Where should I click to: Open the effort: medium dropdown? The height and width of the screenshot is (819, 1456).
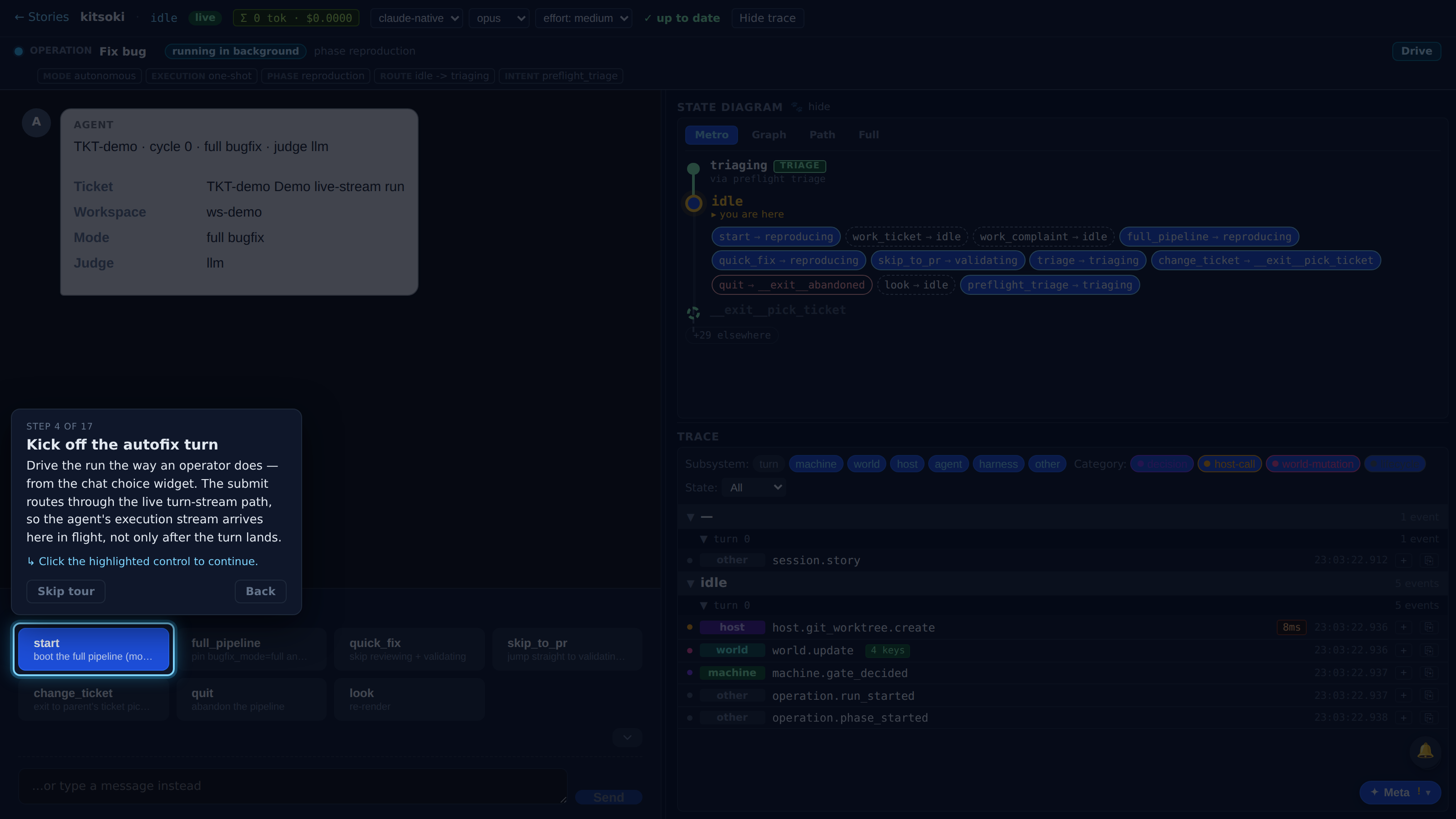pyautogui.click(x=584, y=18)
